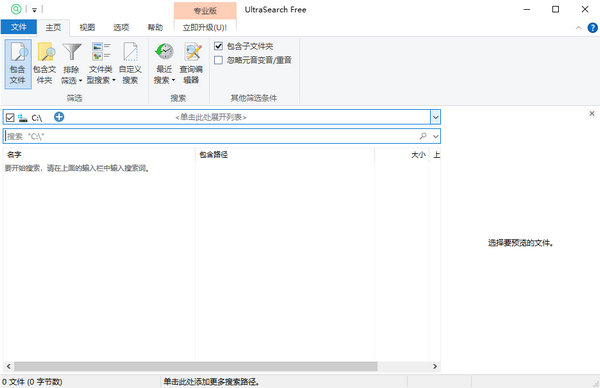Sort by the 大小 column header
The height and width of the screenshot is (388, 600).
pyautogui.click(x=402, y=155)
